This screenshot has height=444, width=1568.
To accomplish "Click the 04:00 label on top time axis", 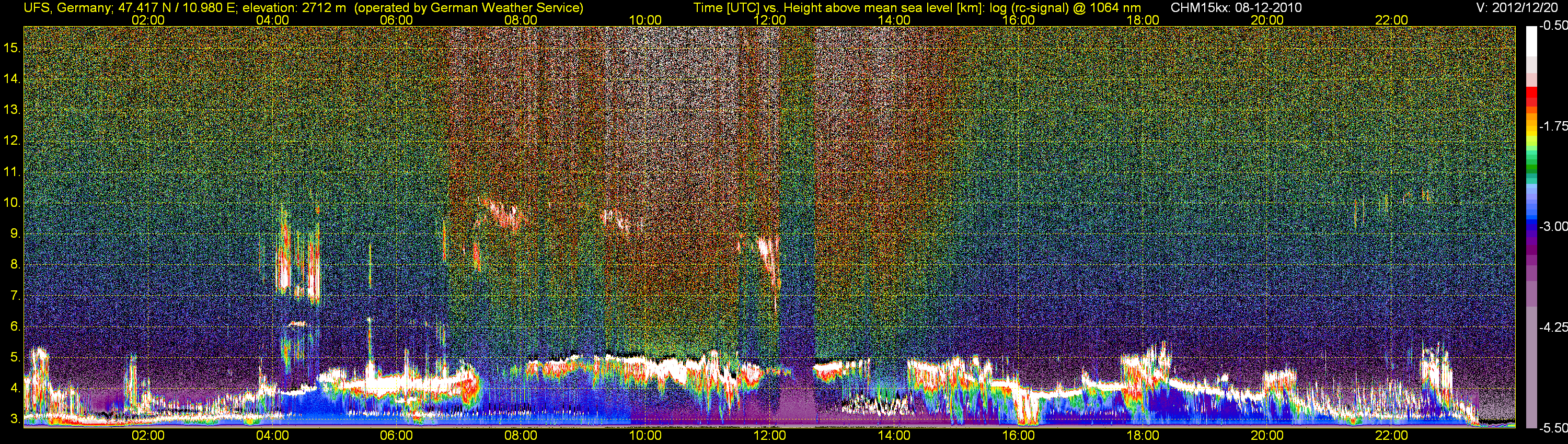I will click(272, 20).
